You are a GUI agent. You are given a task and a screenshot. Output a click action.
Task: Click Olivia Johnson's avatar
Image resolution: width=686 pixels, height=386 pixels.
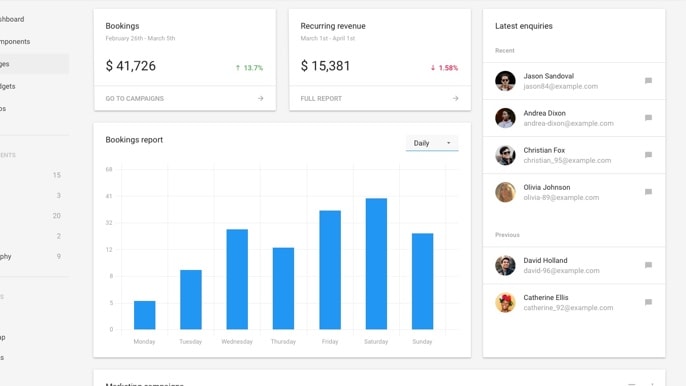click(505, 192)
